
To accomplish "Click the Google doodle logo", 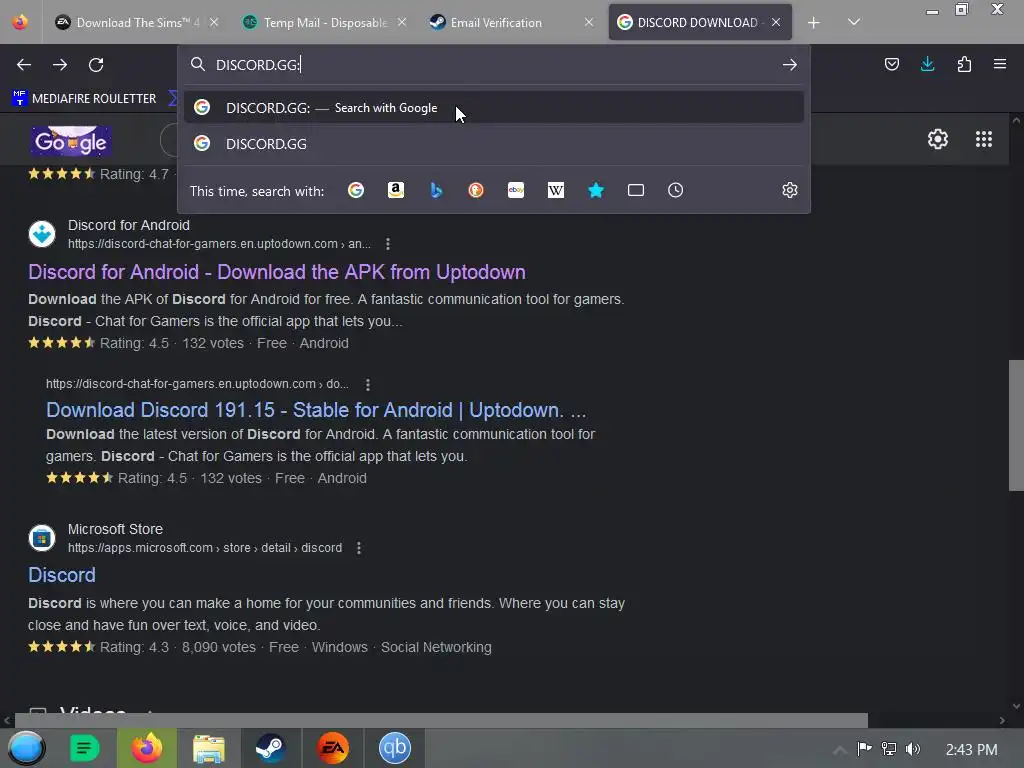I will (71, 141).
